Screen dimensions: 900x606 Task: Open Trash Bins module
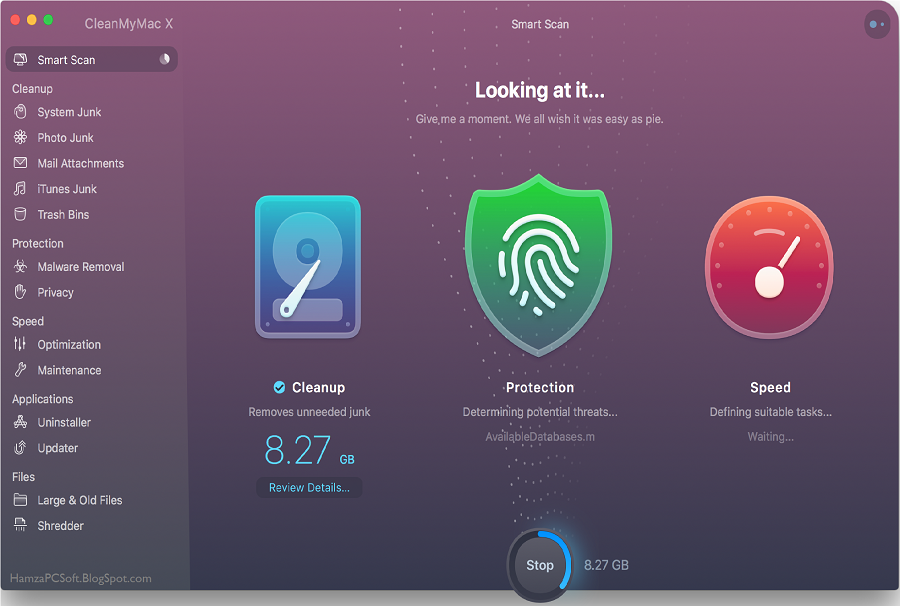[x=63, y=215]
